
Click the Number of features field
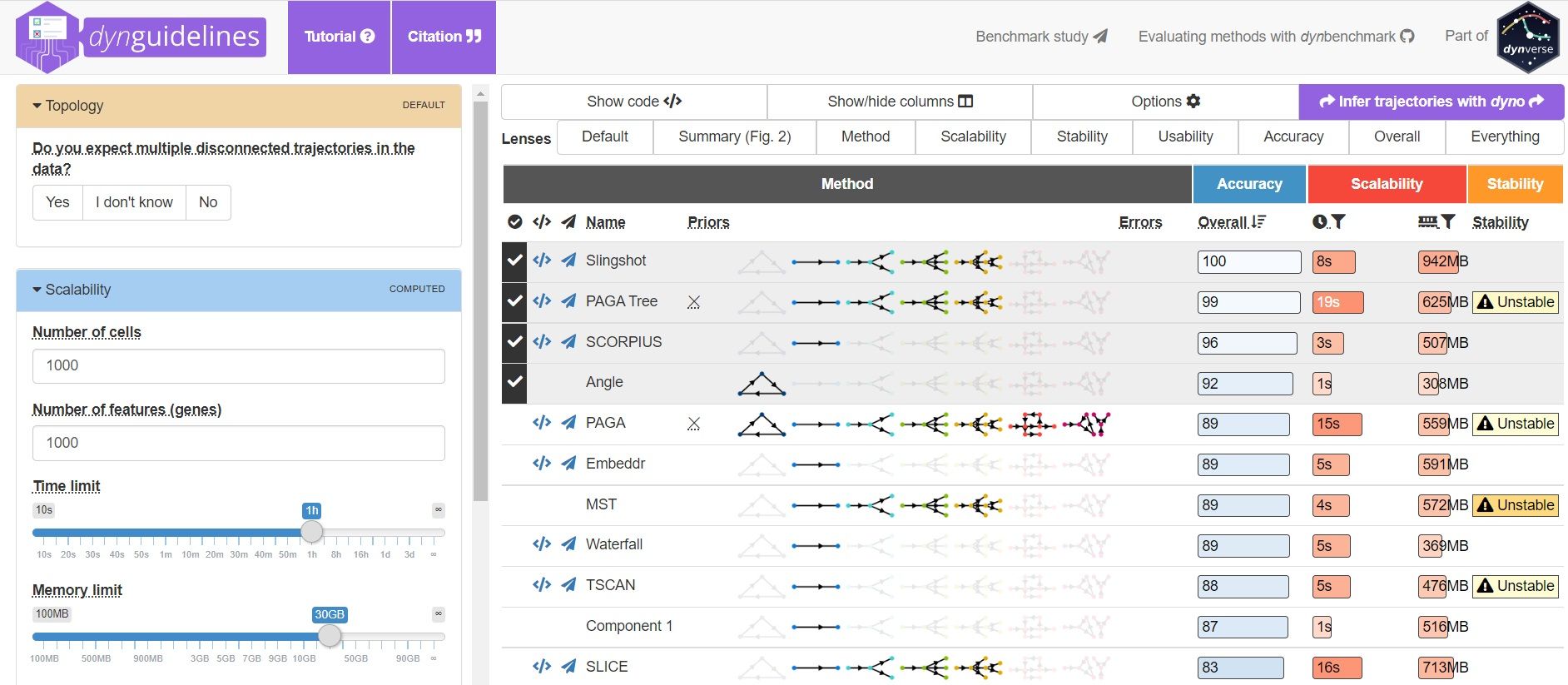[239, 443]
